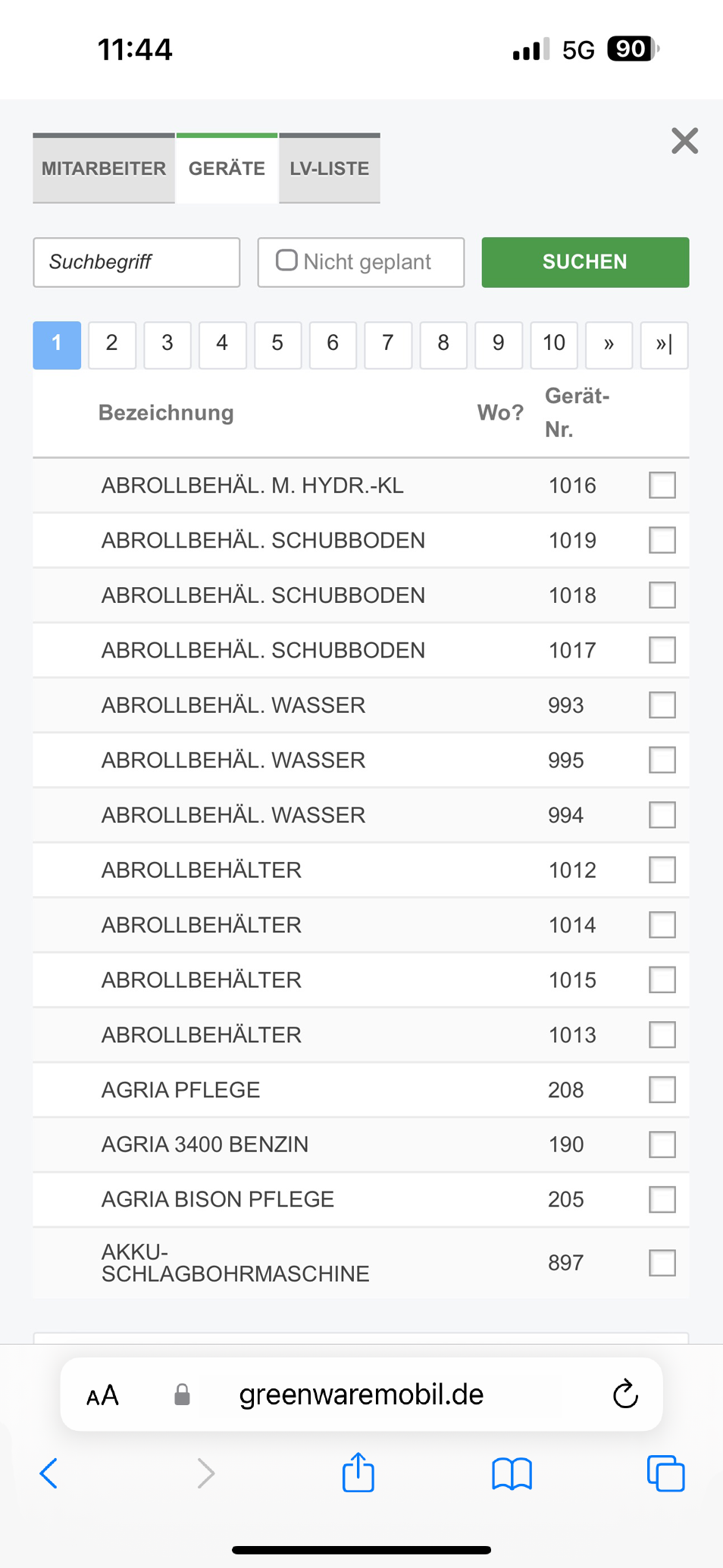Select checkbox for AGRIA PFLEGE 208

(x=662, y=1089)
